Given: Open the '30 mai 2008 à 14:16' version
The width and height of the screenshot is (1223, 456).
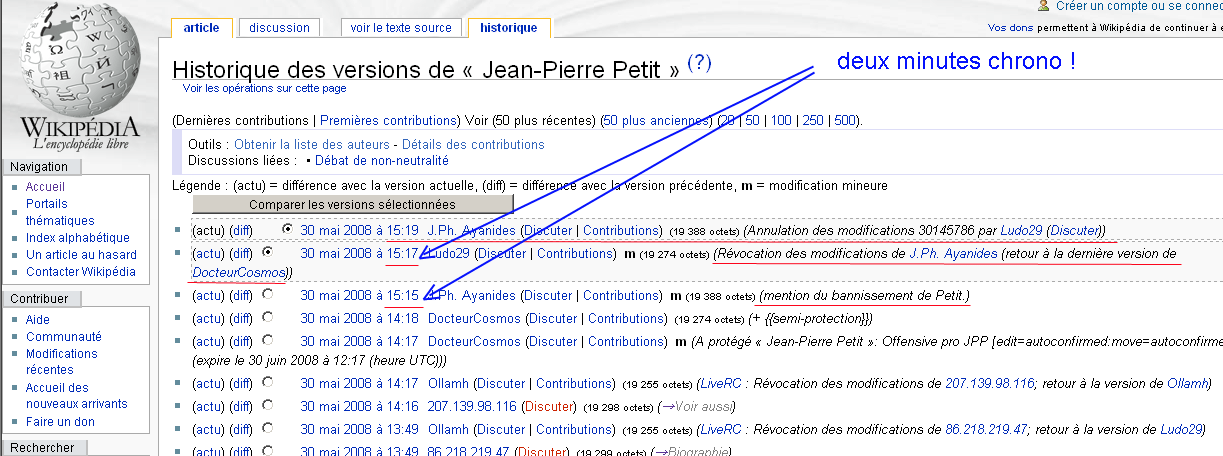Looking at the screenshot, I should pyautogui.click(x=359, y=406).
